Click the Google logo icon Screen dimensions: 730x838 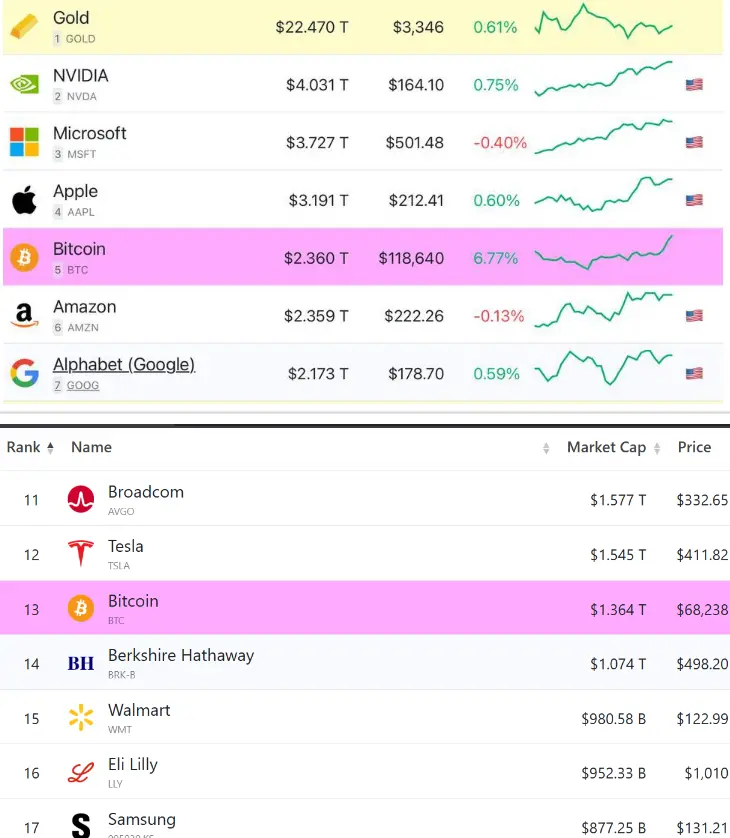24,374
